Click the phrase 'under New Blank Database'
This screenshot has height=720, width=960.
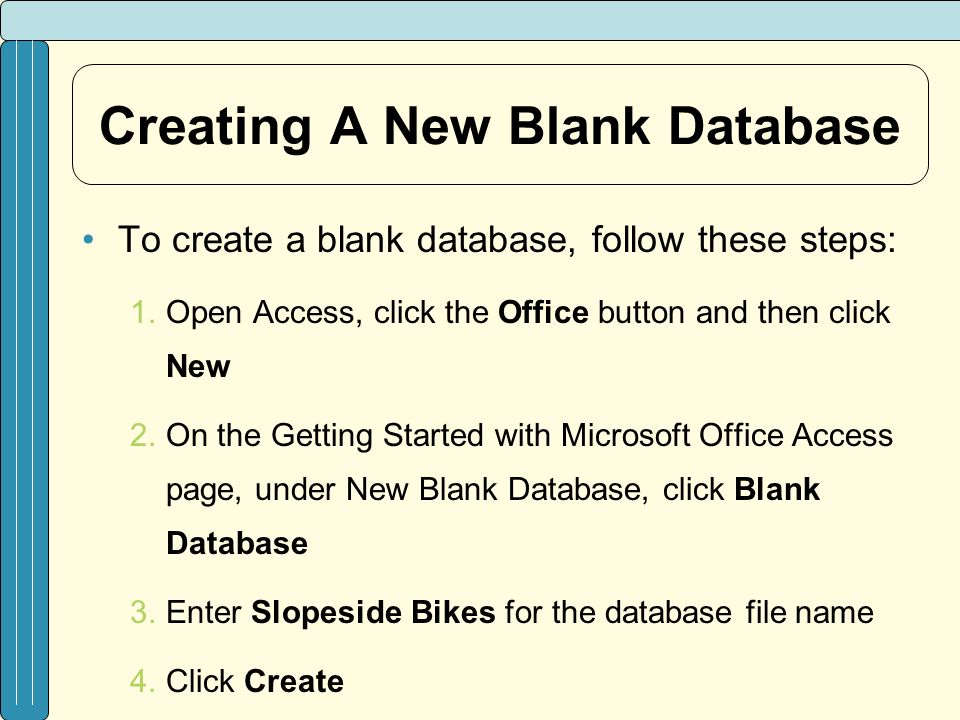pos(451,489)
